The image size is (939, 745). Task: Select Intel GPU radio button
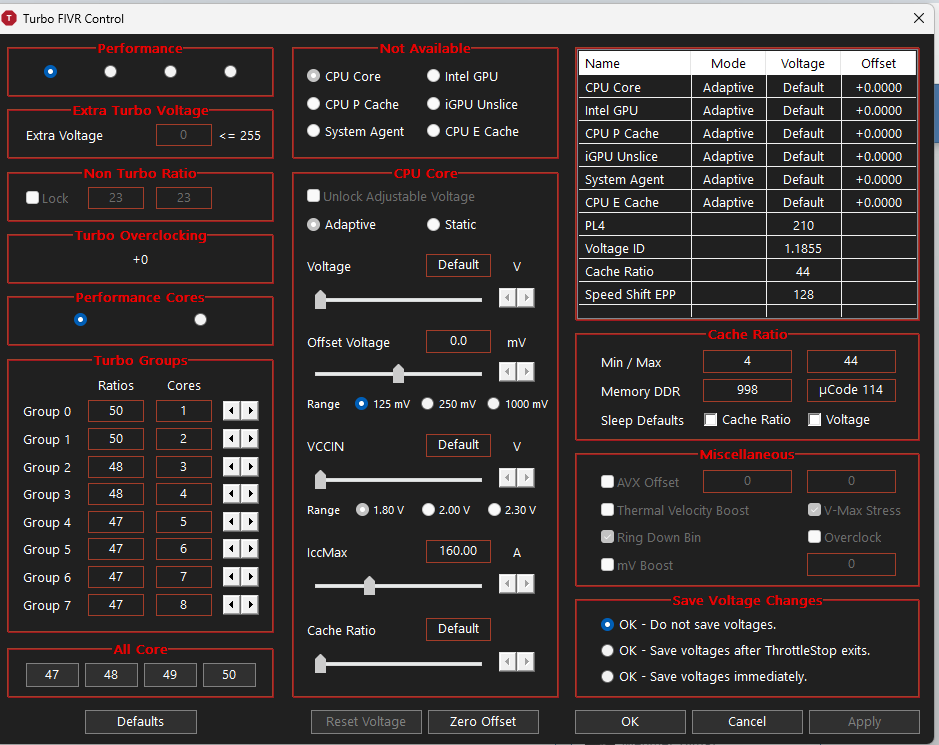point(434,76)
